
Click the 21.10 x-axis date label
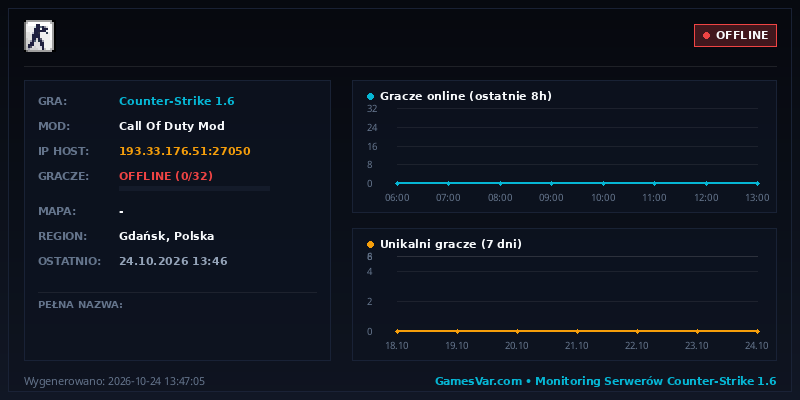[577, 345]
